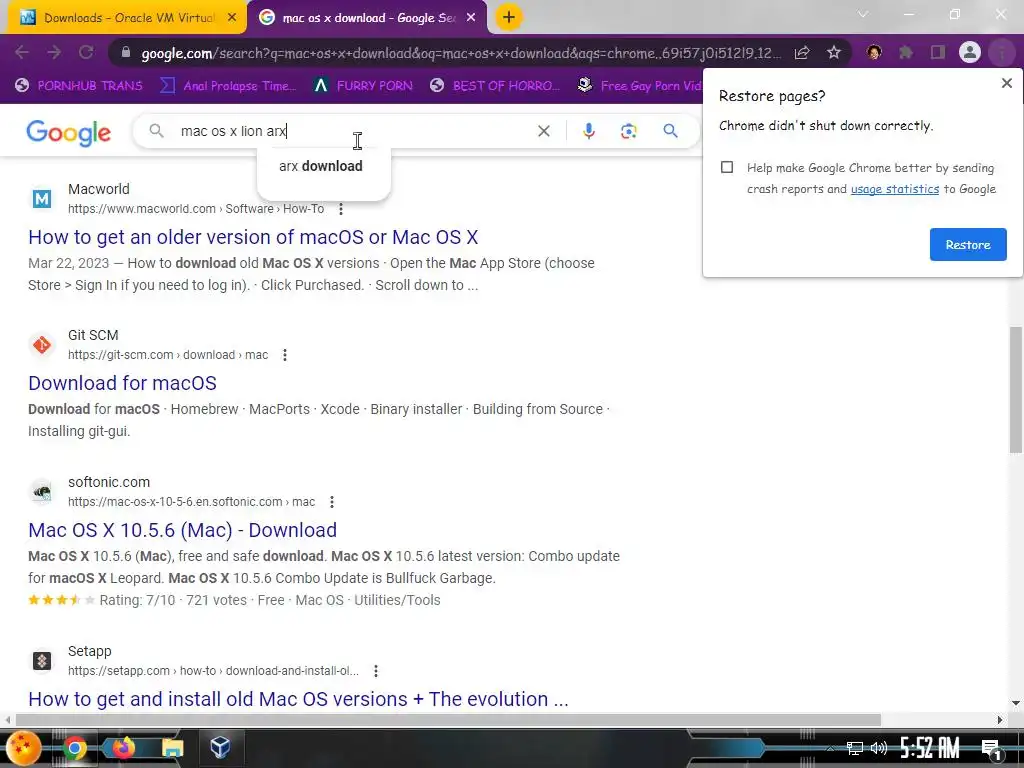Search by image with camera lens icon
1024x768 pixels.
(x=628, y=131)
